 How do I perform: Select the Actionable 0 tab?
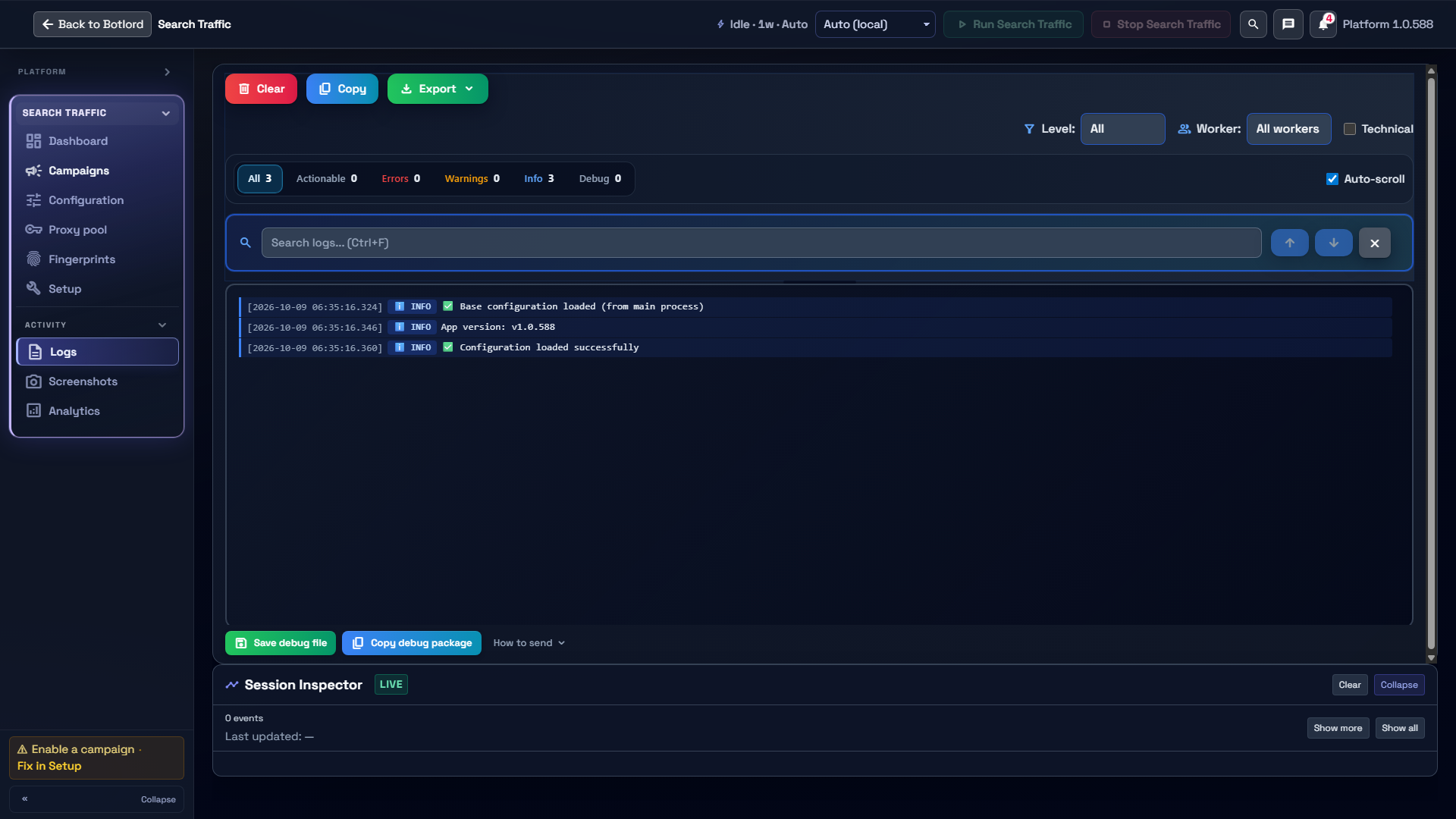pos(327,179)
